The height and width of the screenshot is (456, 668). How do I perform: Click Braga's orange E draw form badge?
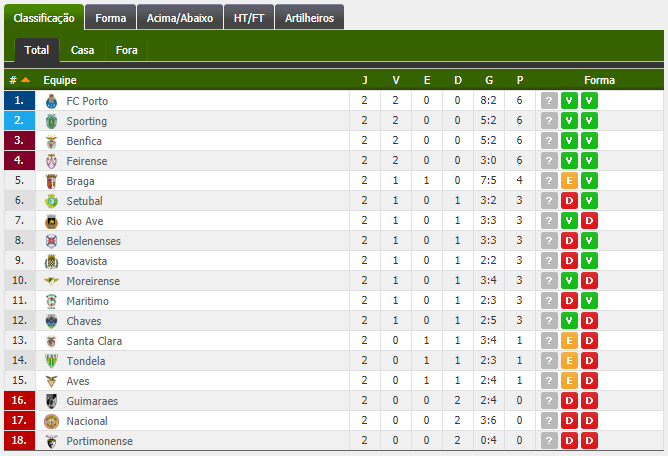click(x=569, y=181)
